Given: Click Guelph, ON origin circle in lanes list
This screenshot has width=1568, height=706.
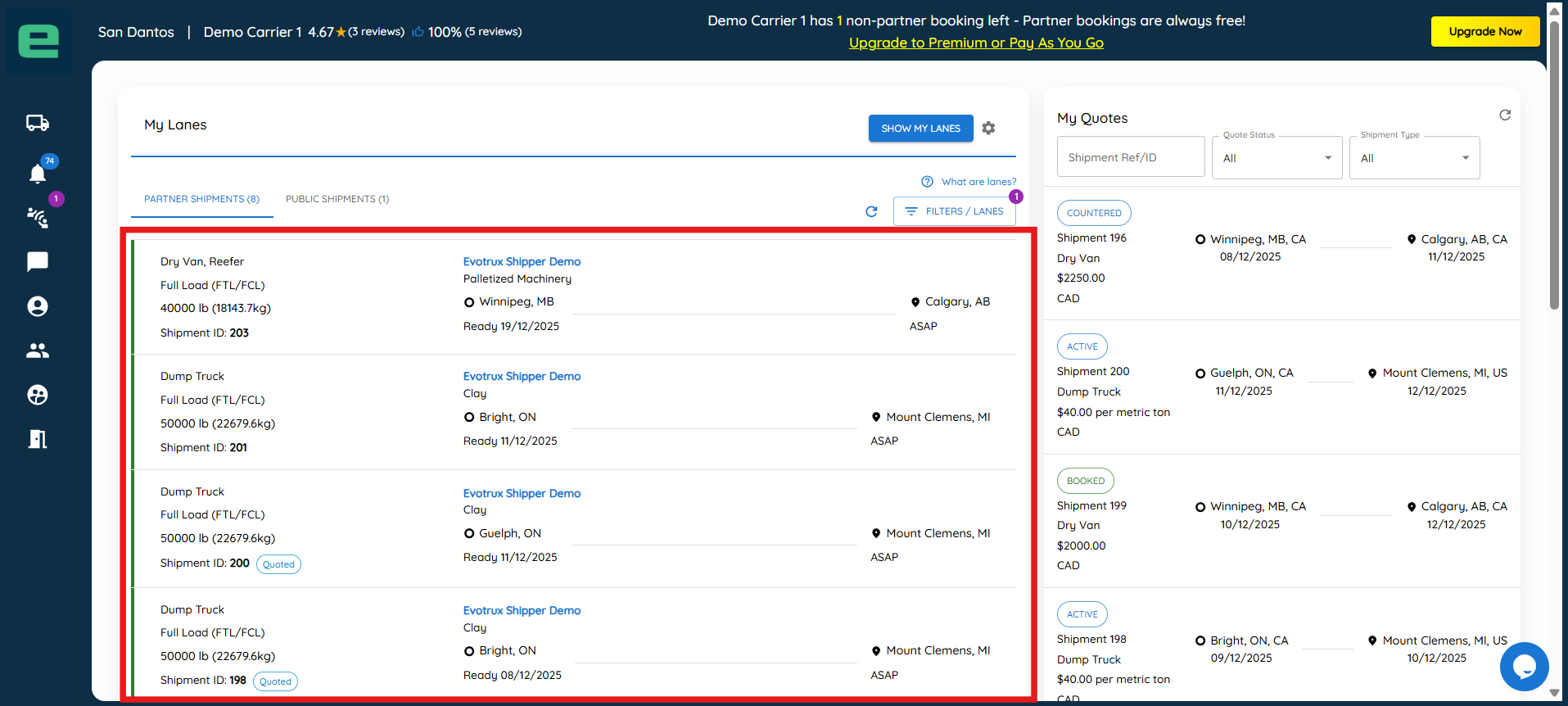Looking at the screenshot, I should pos(469,533).
